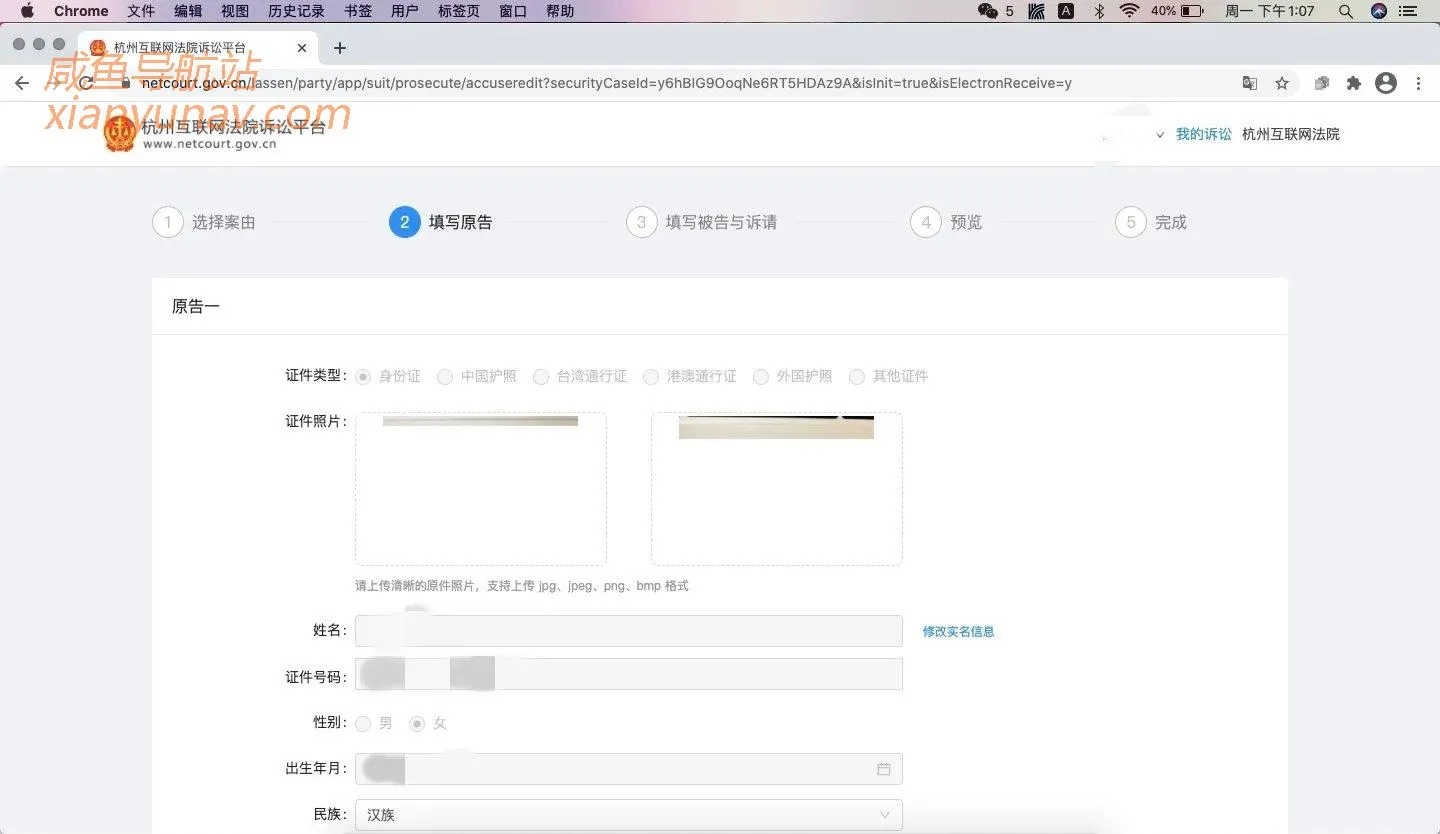Select 男 as the gender

[x=363, y=723]
